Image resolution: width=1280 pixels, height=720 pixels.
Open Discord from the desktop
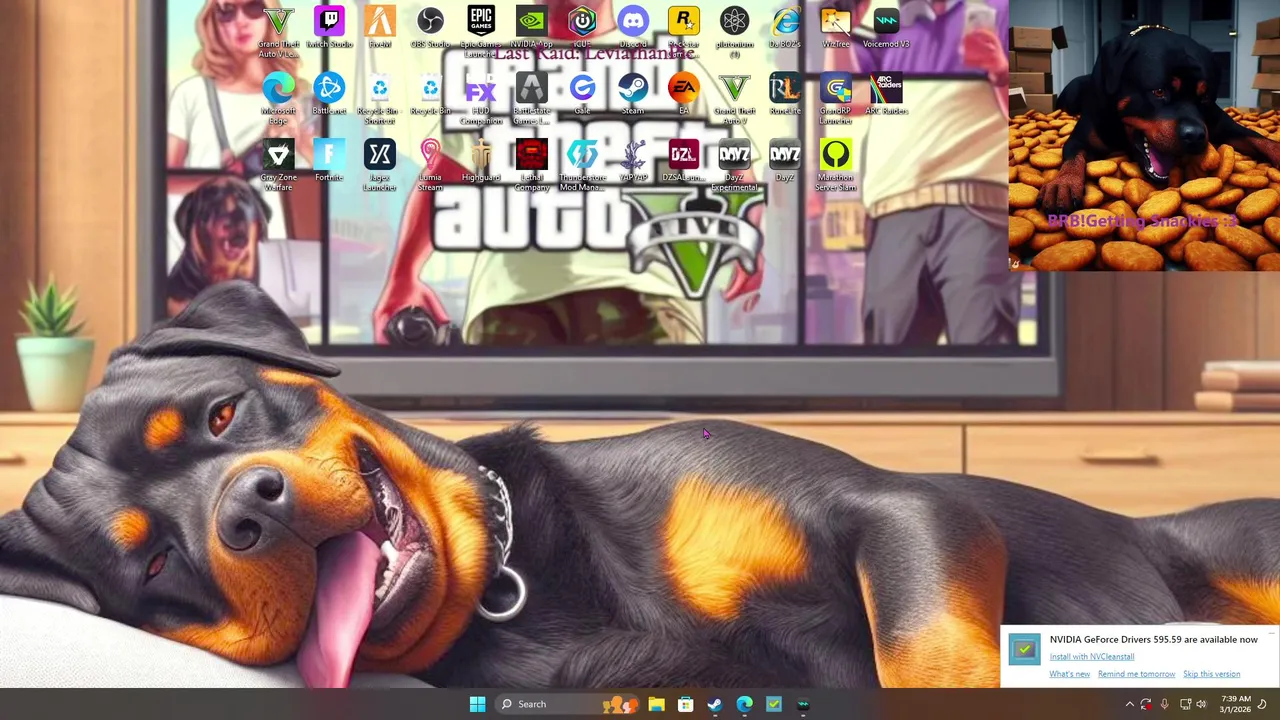(633, 27)
